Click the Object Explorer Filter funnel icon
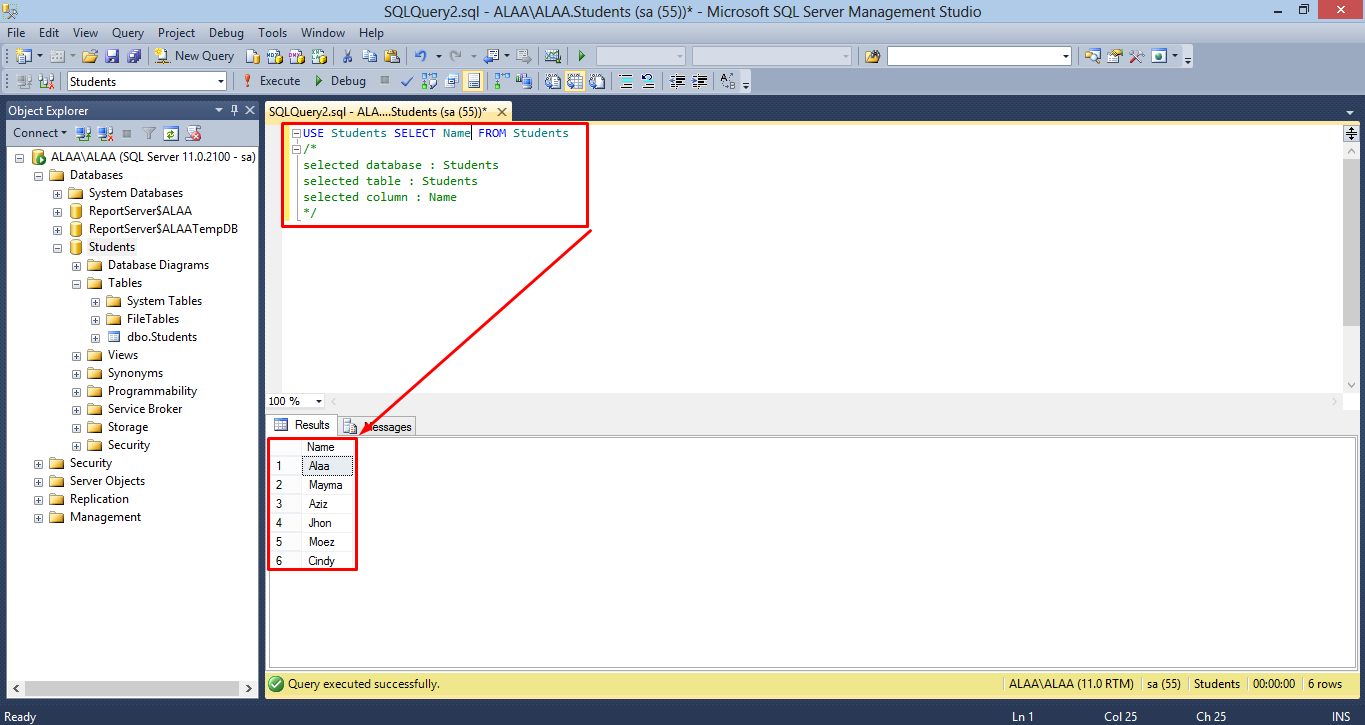The width and height of the screenshot is (1365, 725). [x=149, y=132]
